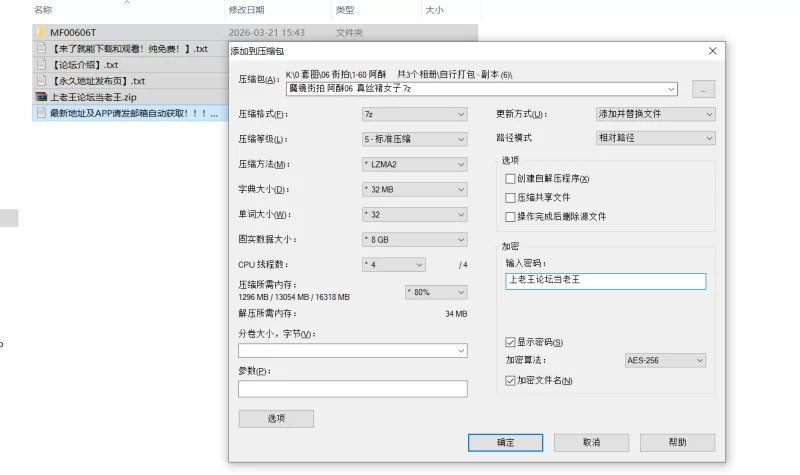Open the 更新方式 dropdown
This screenshot has width=800, height=475.
click(656, 114)
